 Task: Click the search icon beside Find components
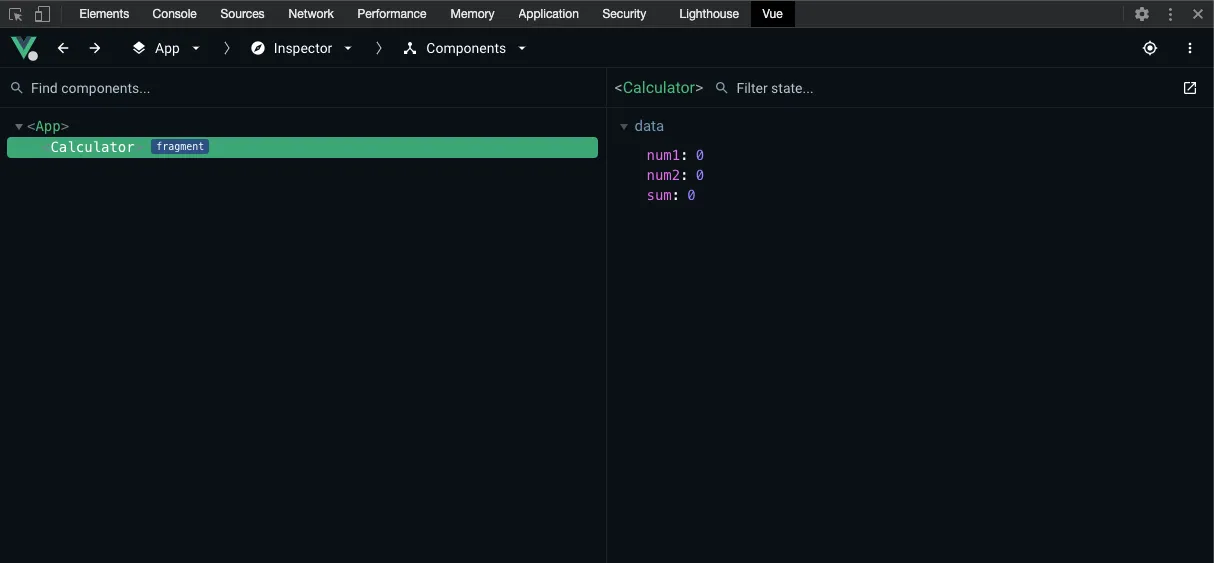[17, 88]
